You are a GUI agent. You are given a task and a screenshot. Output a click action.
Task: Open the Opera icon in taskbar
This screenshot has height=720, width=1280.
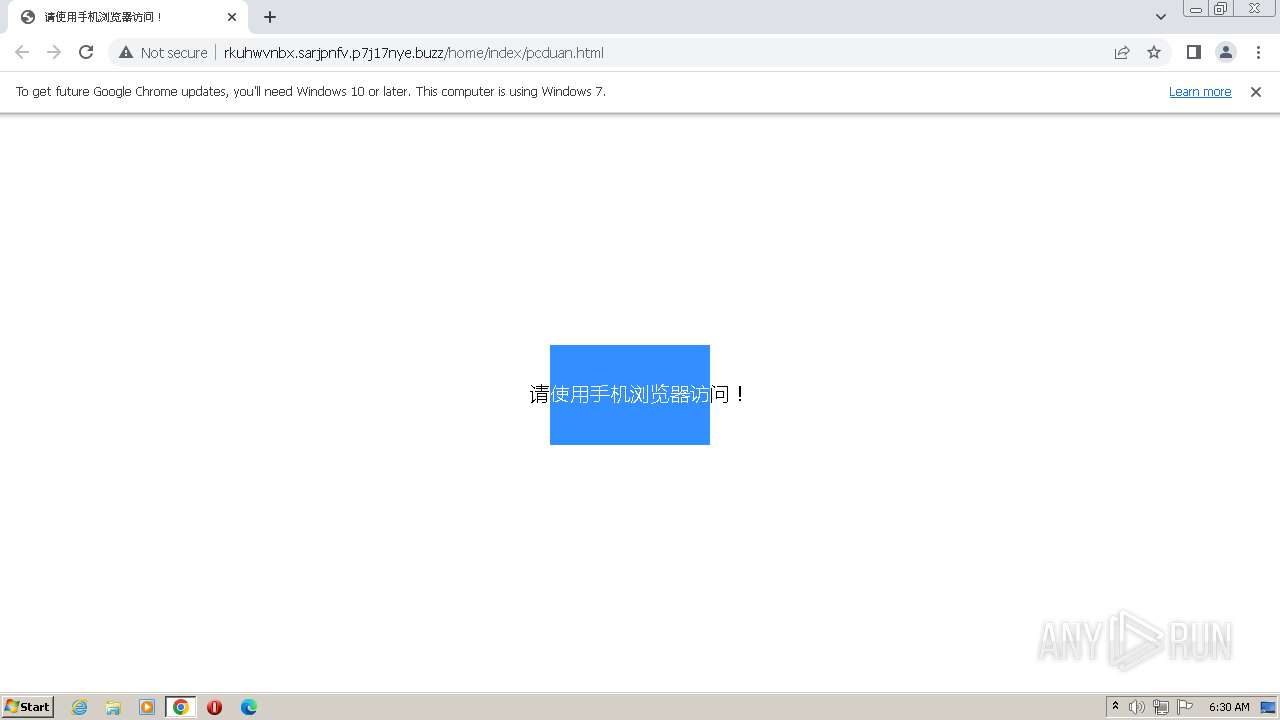coord(214,707)
